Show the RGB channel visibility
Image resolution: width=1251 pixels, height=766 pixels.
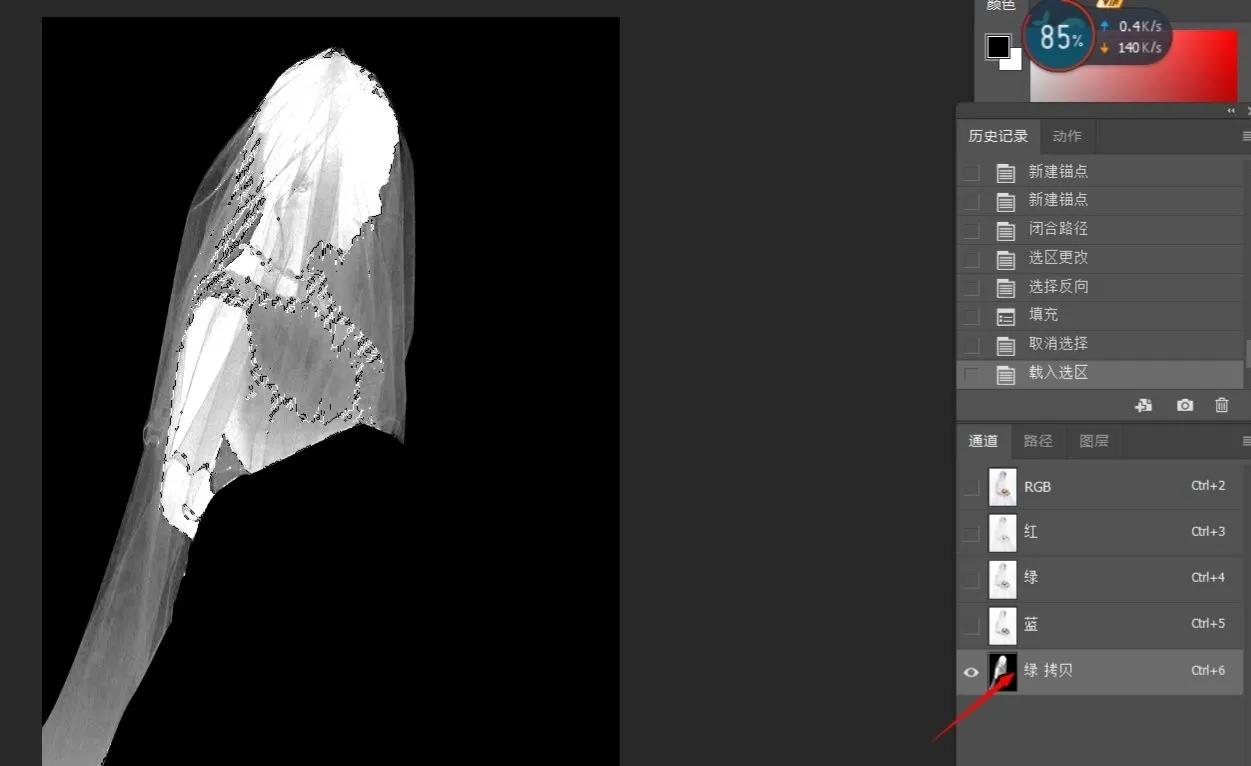971,487
